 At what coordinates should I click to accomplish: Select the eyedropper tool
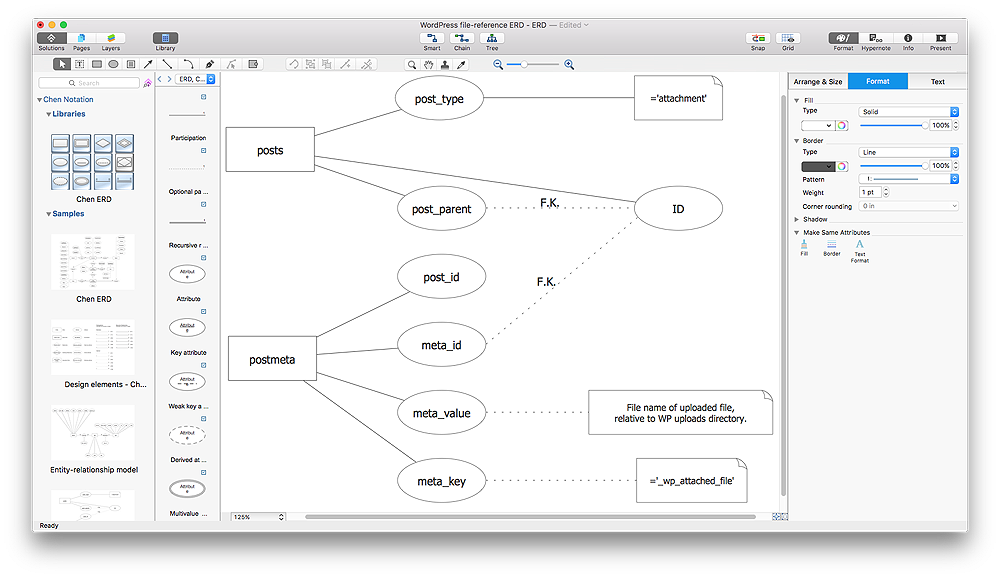(461, 64)
